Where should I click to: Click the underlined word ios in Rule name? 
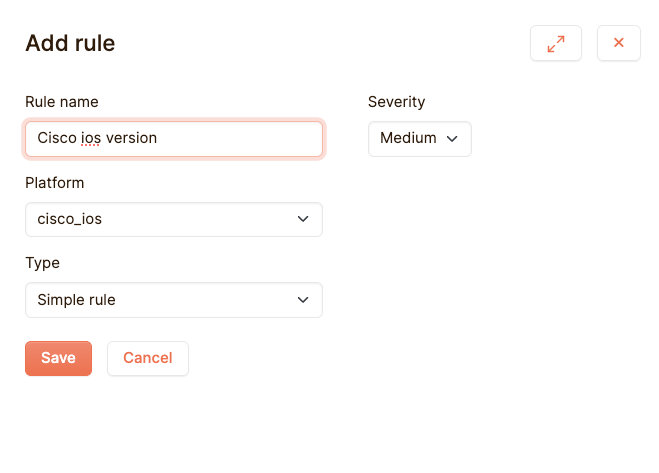(x=90, y=138)
